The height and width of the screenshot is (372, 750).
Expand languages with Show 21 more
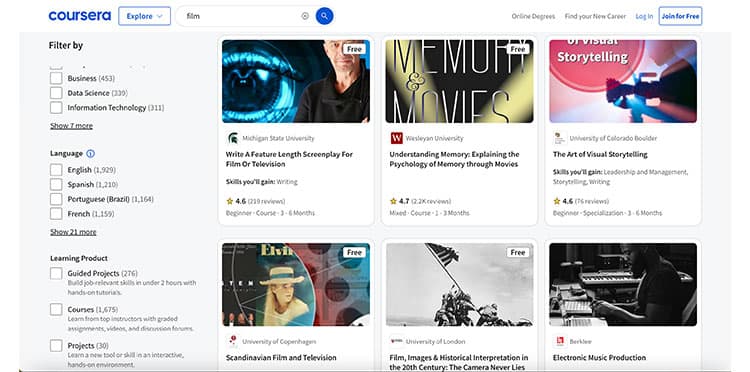(x=73, y=232)
